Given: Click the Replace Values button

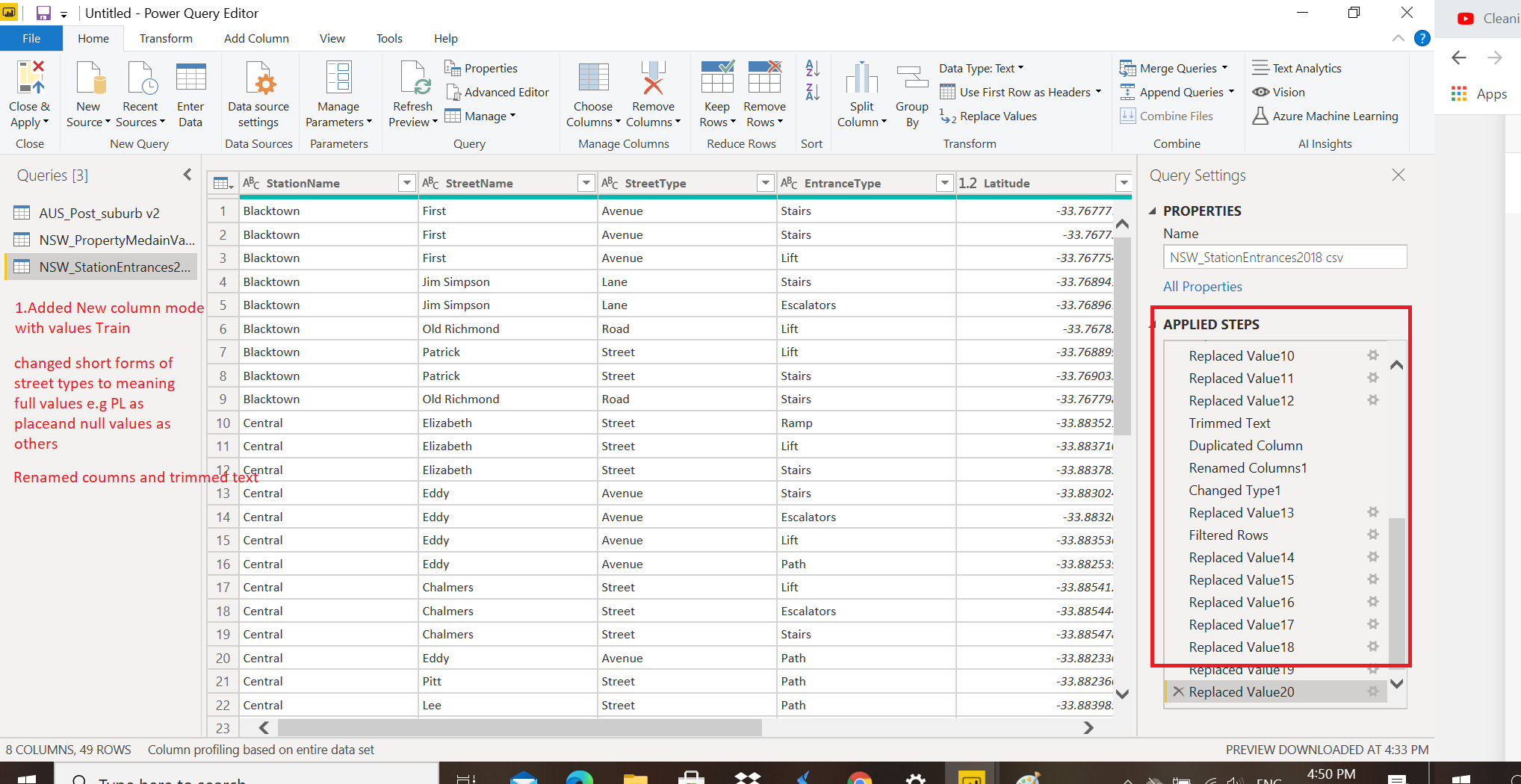Looking at the screenshot, I should [x=988, y=116].
